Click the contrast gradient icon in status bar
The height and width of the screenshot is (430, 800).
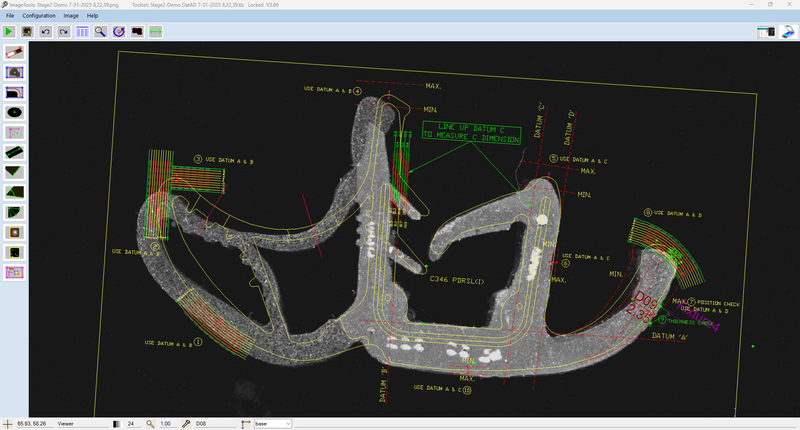coord(115,424)
